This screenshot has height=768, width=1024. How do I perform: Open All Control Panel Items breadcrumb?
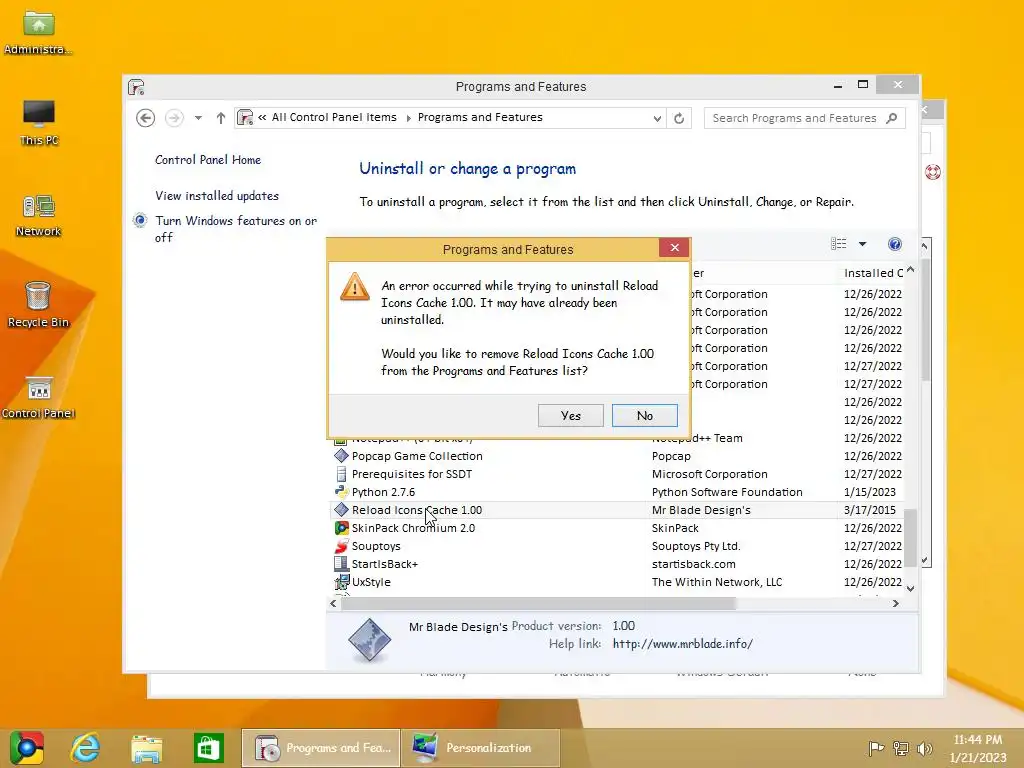click(x=334, y=118)
